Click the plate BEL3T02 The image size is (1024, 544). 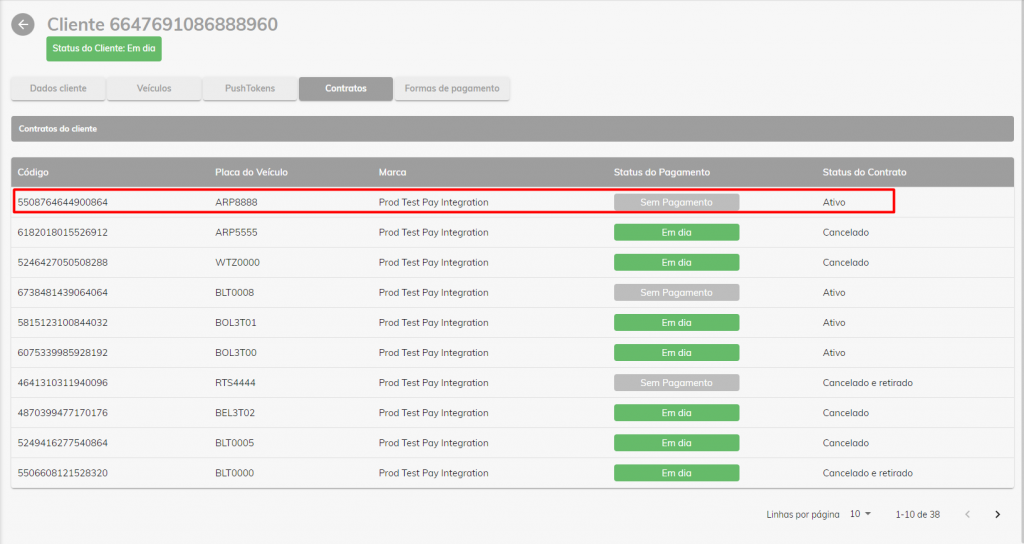click(235, 413)
